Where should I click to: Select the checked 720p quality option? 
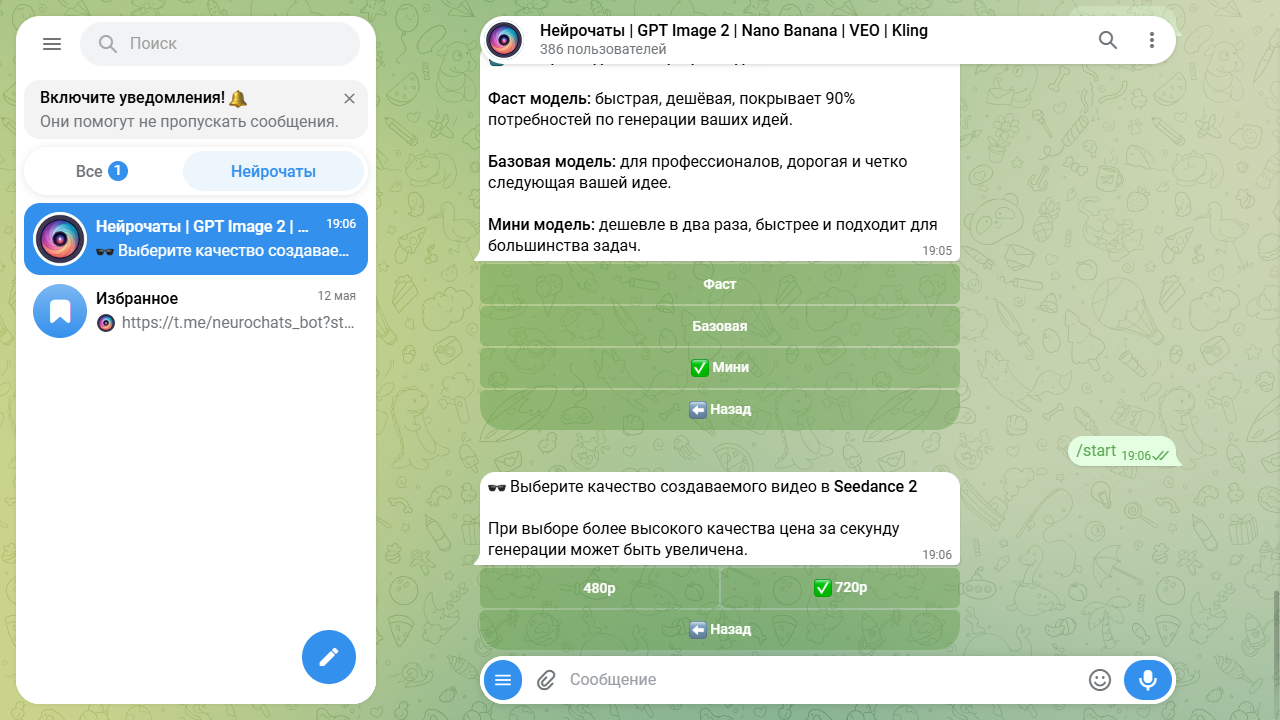tap(840, 588)
